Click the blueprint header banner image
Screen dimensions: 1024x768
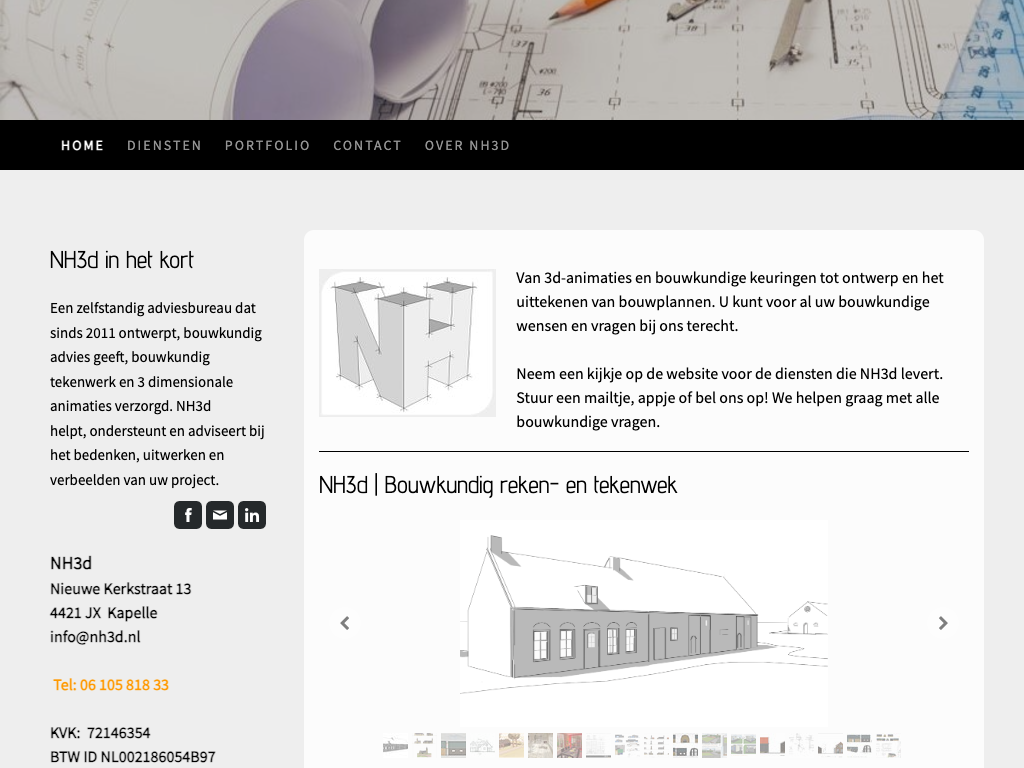coord(512,60)
